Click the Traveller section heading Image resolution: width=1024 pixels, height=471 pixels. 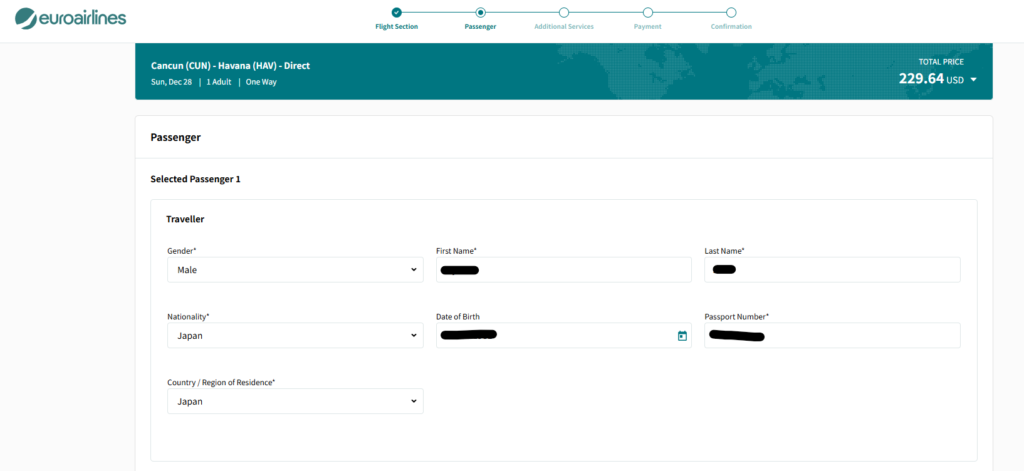185,219
